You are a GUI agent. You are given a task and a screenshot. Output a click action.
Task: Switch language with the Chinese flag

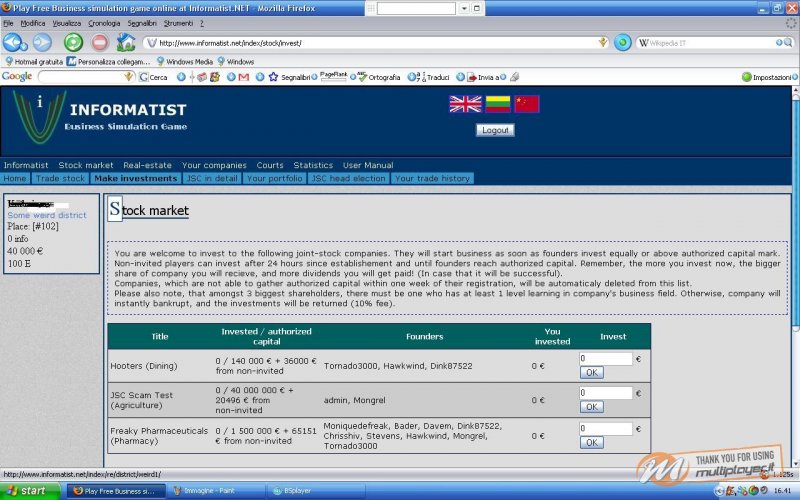[527, 104]
